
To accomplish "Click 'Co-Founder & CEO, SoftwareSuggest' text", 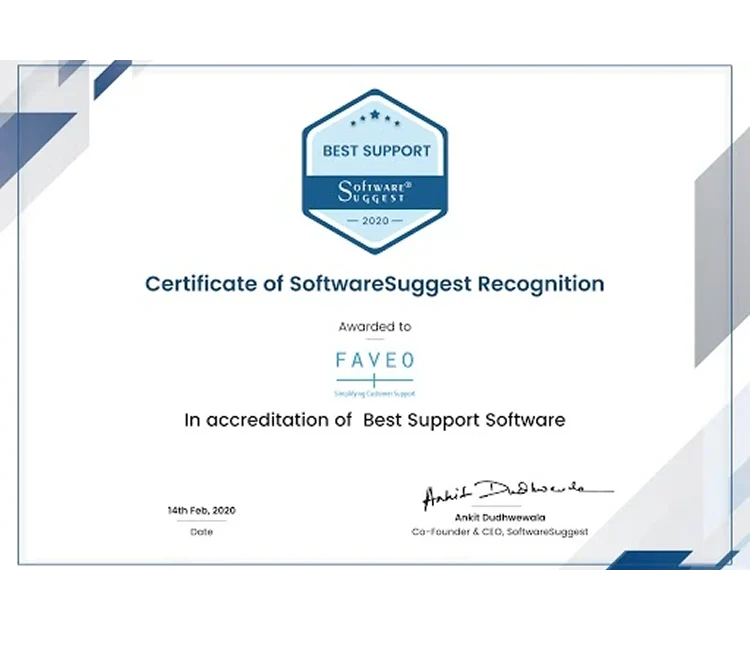I will [x=500, y=532].
